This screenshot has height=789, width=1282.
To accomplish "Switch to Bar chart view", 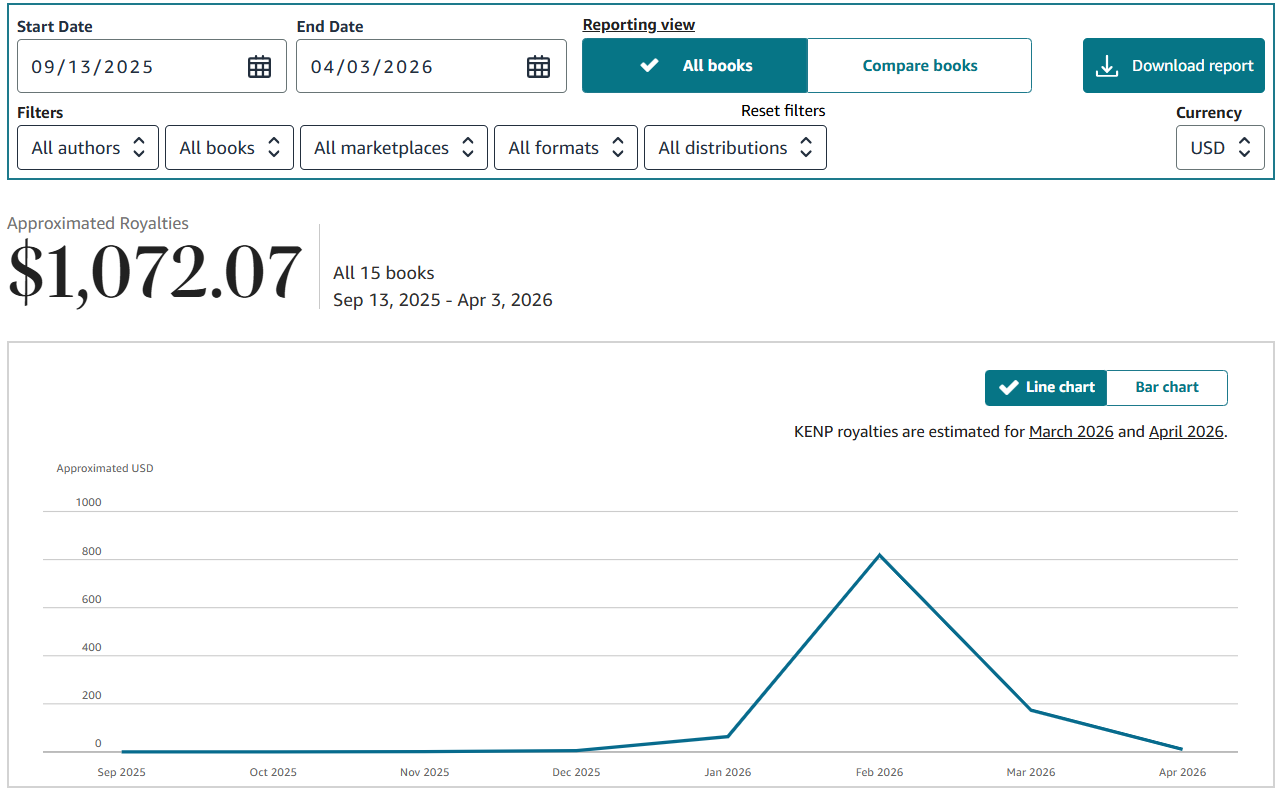I will pyautogui.click(x=1166, y=388).
